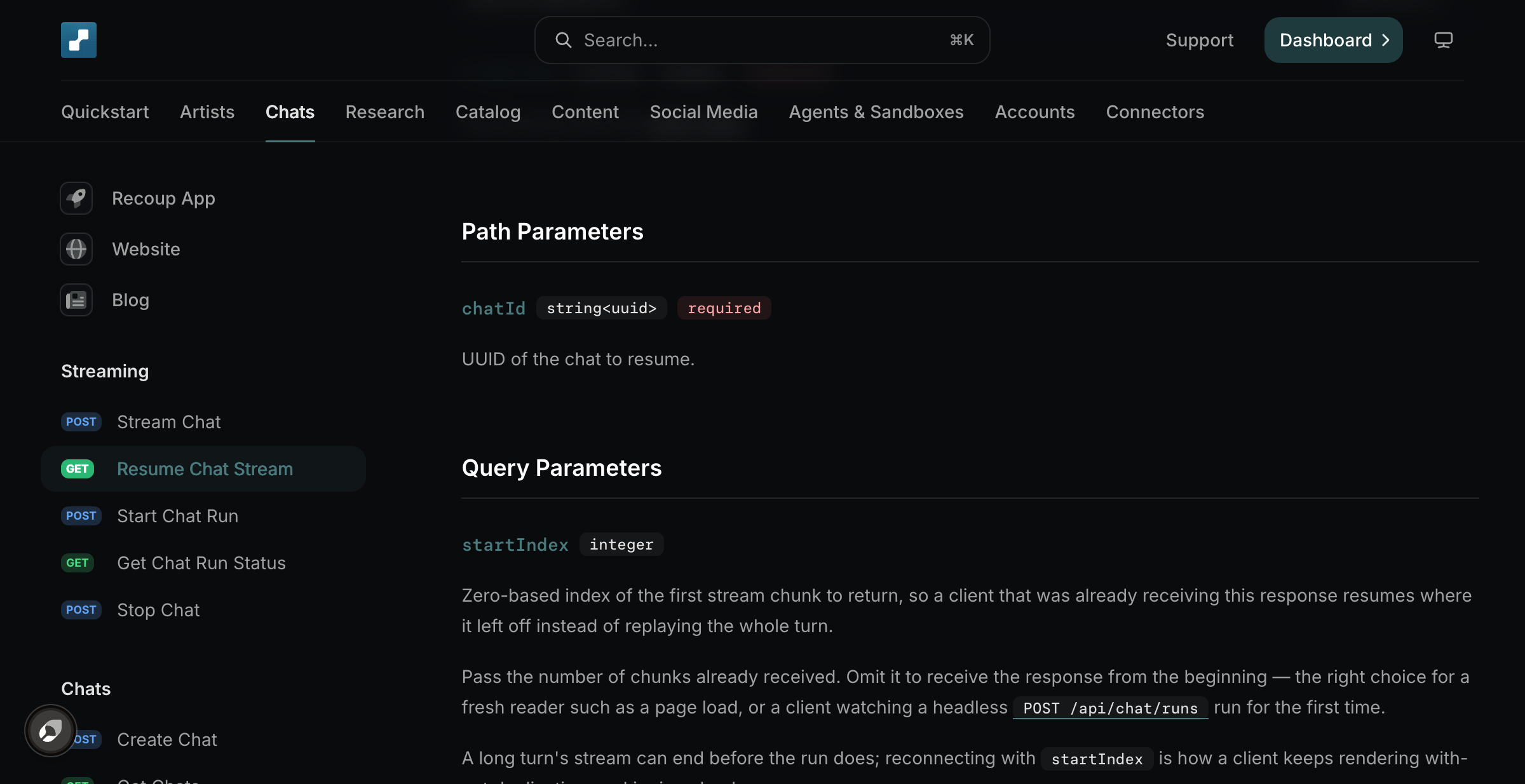Click the startIndex parameter name
This screenshot has width=1525, height=784.
[x=515, y=544]
